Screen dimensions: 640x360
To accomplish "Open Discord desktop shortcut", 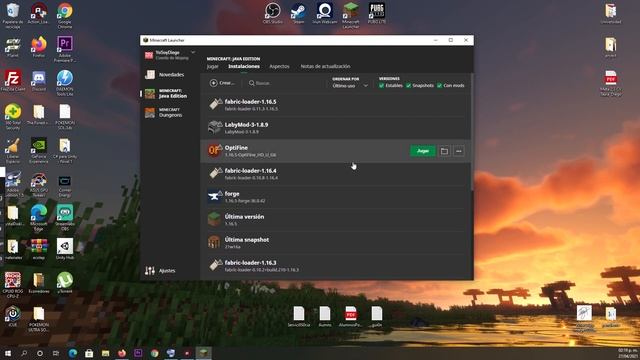I will (39, 80).
